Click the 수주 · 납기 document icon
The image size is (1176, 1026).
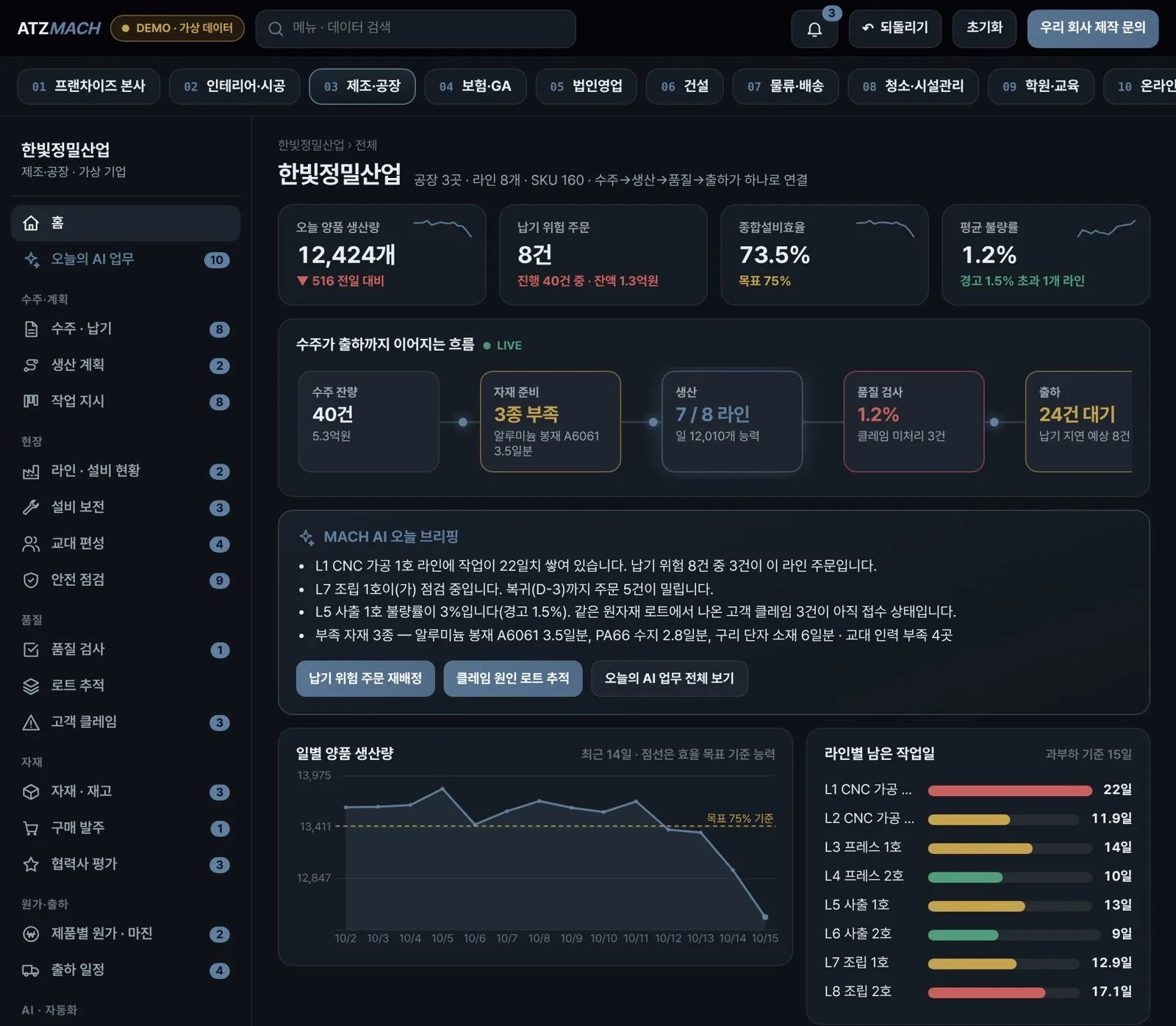[x=31, y=329]
